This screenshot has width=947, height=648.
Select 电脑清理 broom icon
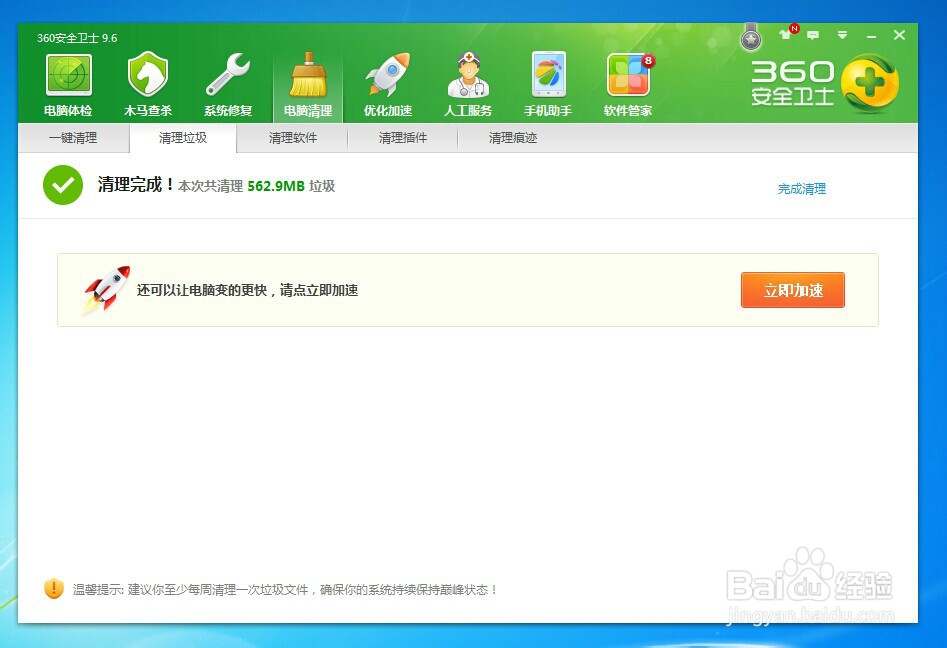[x=308, y=75]
